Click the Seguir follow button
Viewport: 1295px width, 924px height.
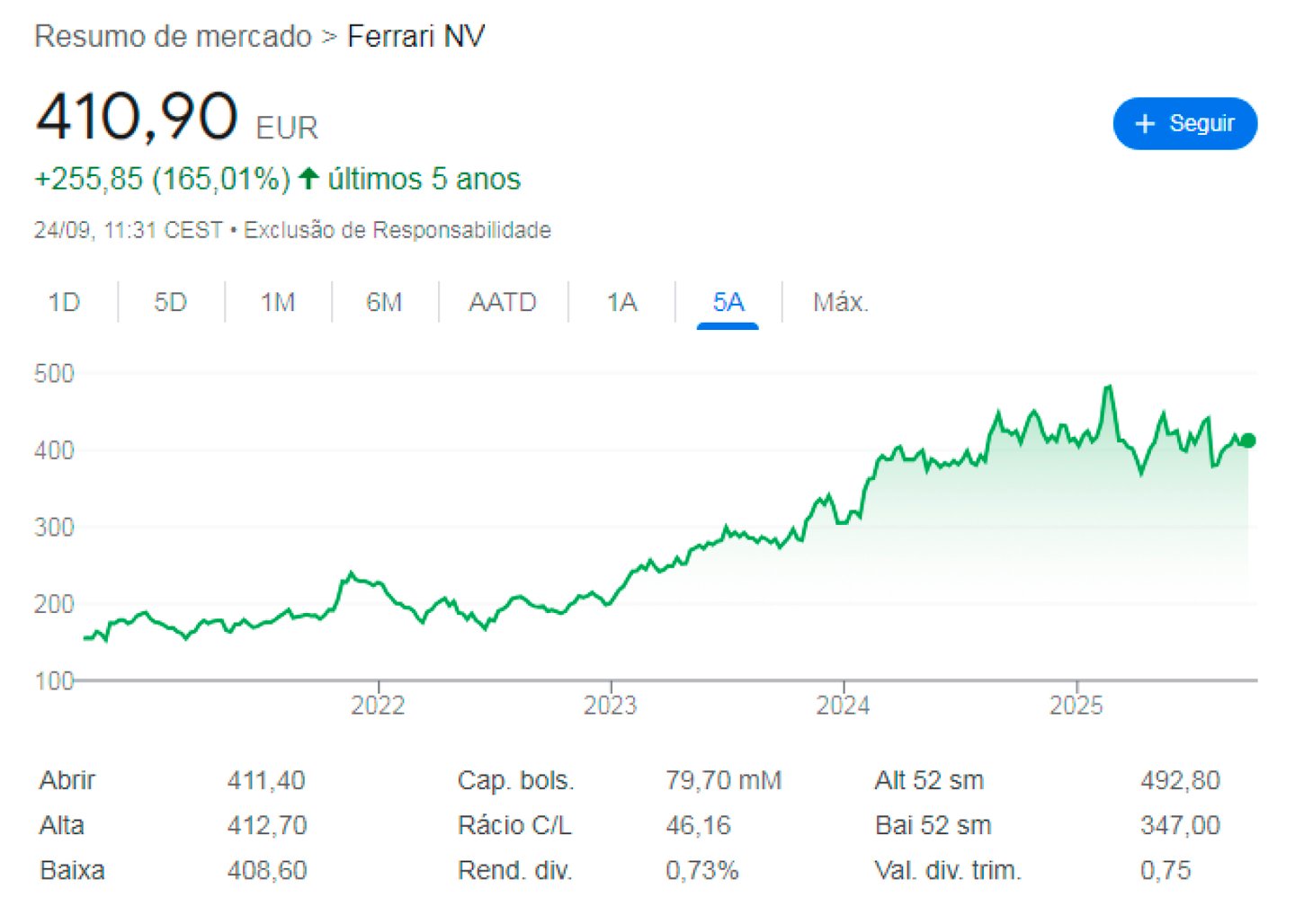click(x=1184, y=123)
